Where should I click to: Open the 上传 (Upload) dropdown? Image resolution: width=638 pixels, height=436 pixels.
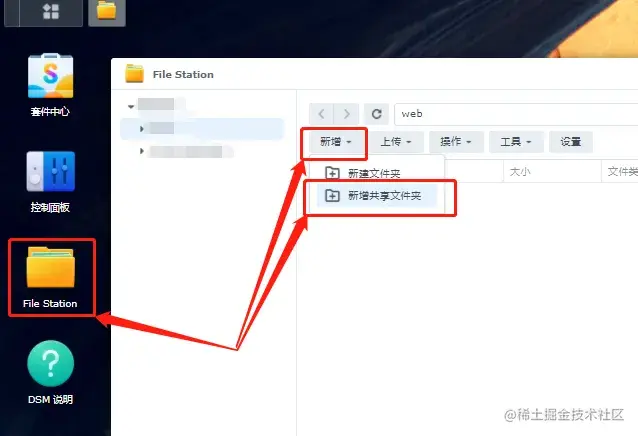(396, 142)
